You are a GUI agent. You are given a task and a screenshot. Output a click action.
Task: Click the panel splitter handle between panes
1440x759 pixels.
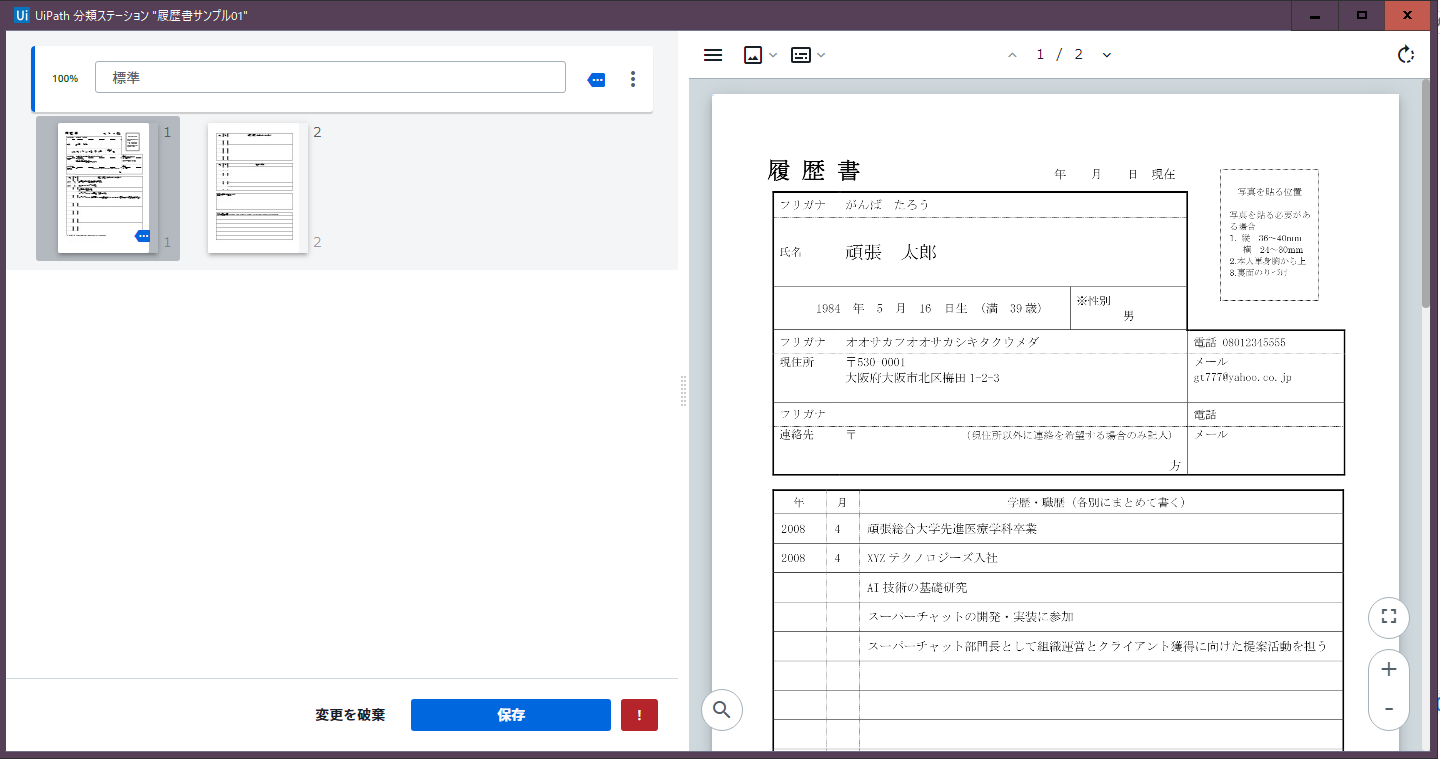[684, 391]
